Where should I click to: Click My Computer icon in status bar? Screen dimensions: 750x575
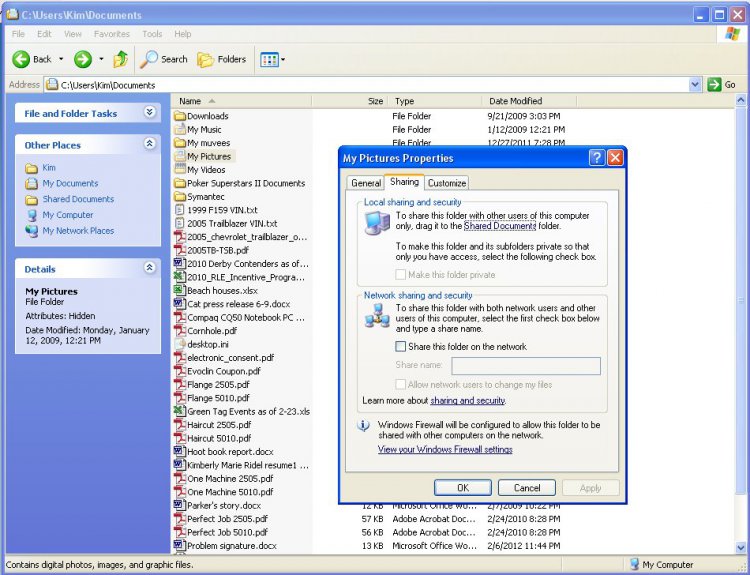(x=634, y=564)
